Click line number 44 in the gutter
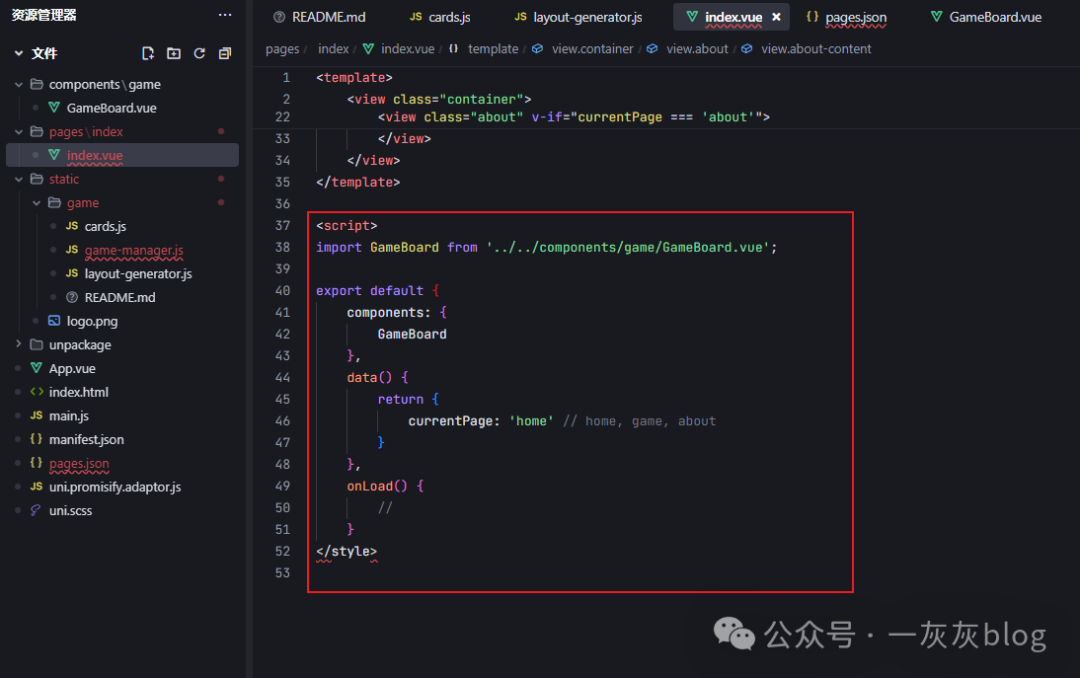 [x=282, y=377]
